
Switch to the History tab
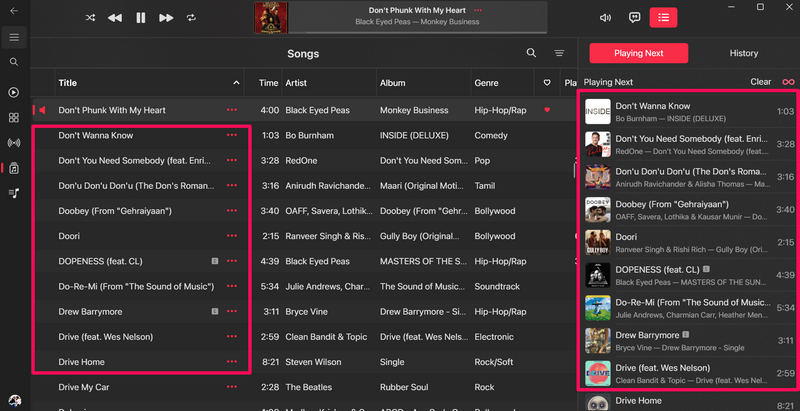point(743,53)
